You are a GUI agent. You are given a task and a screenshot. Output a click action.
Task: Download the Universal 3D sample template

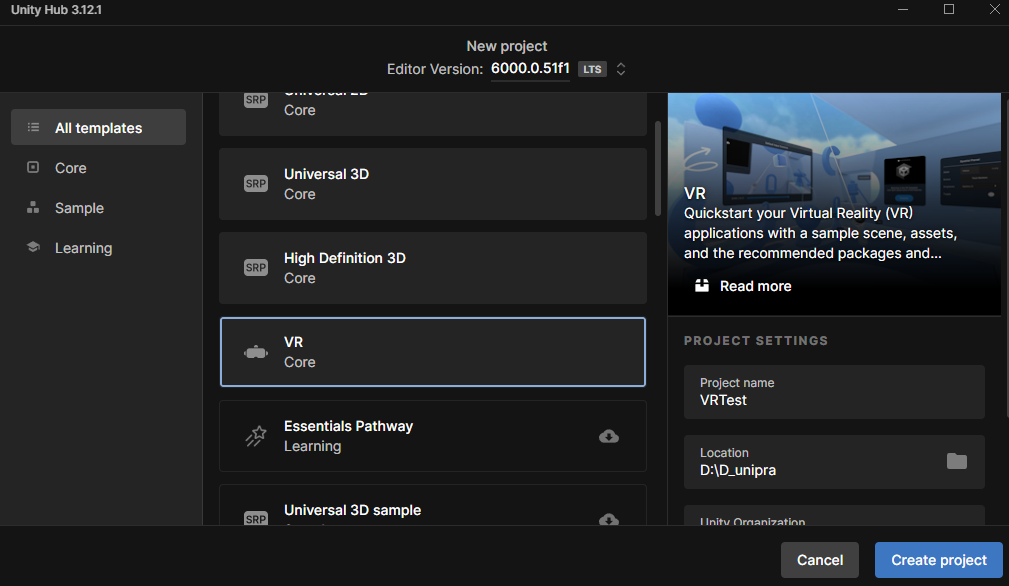609,519
